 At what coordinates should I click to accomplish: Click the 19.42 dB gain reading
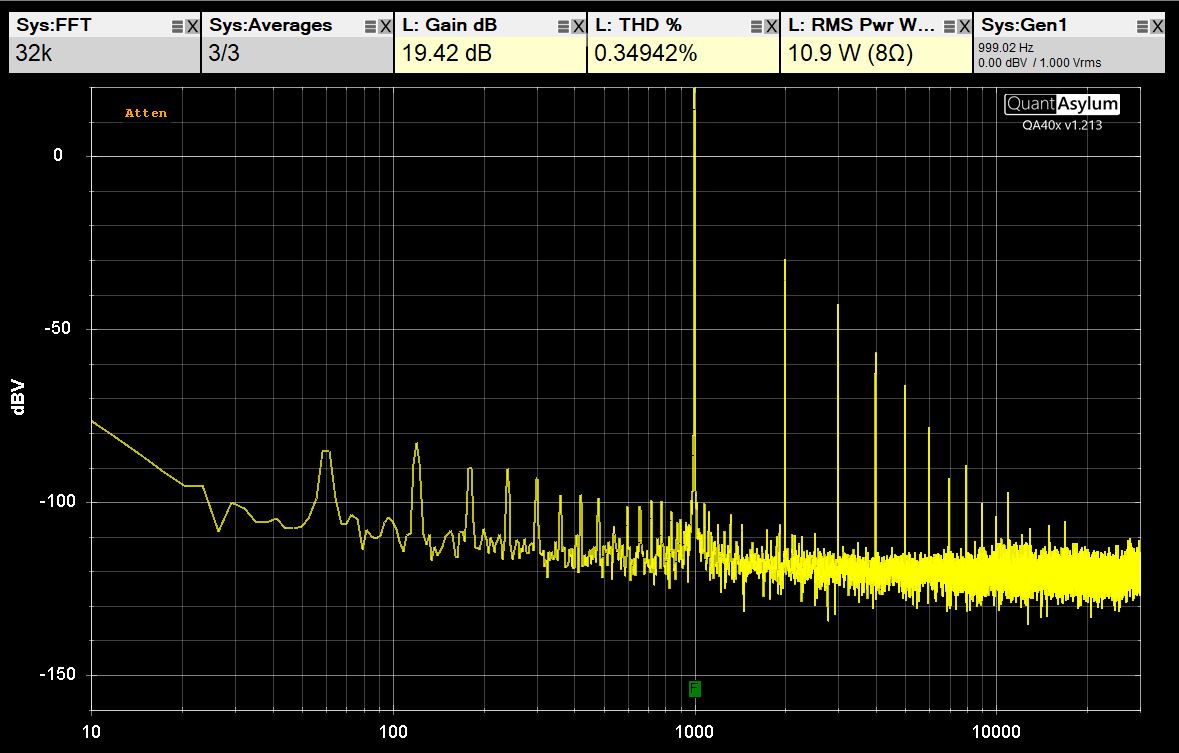tap(447, 53)
